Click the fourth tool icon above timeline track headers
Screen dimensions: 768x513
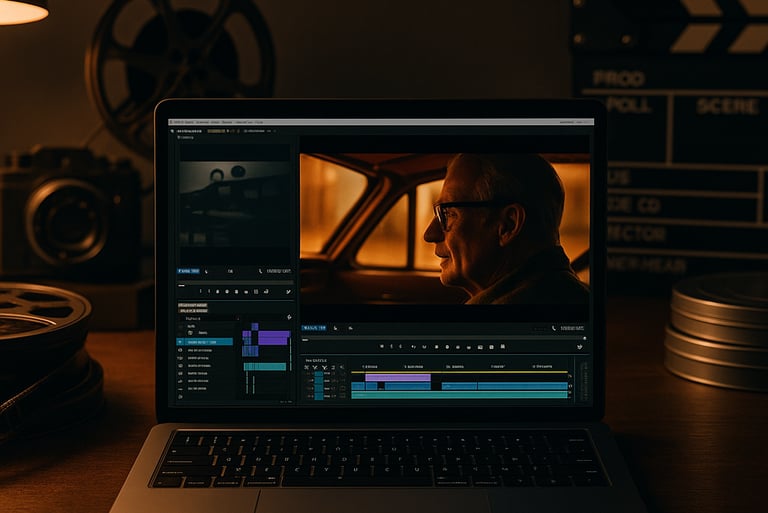[x=333, y=367]
